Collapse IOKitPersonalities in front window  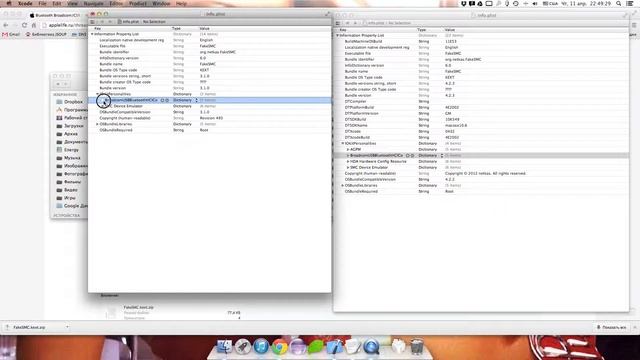pos(97,94)
